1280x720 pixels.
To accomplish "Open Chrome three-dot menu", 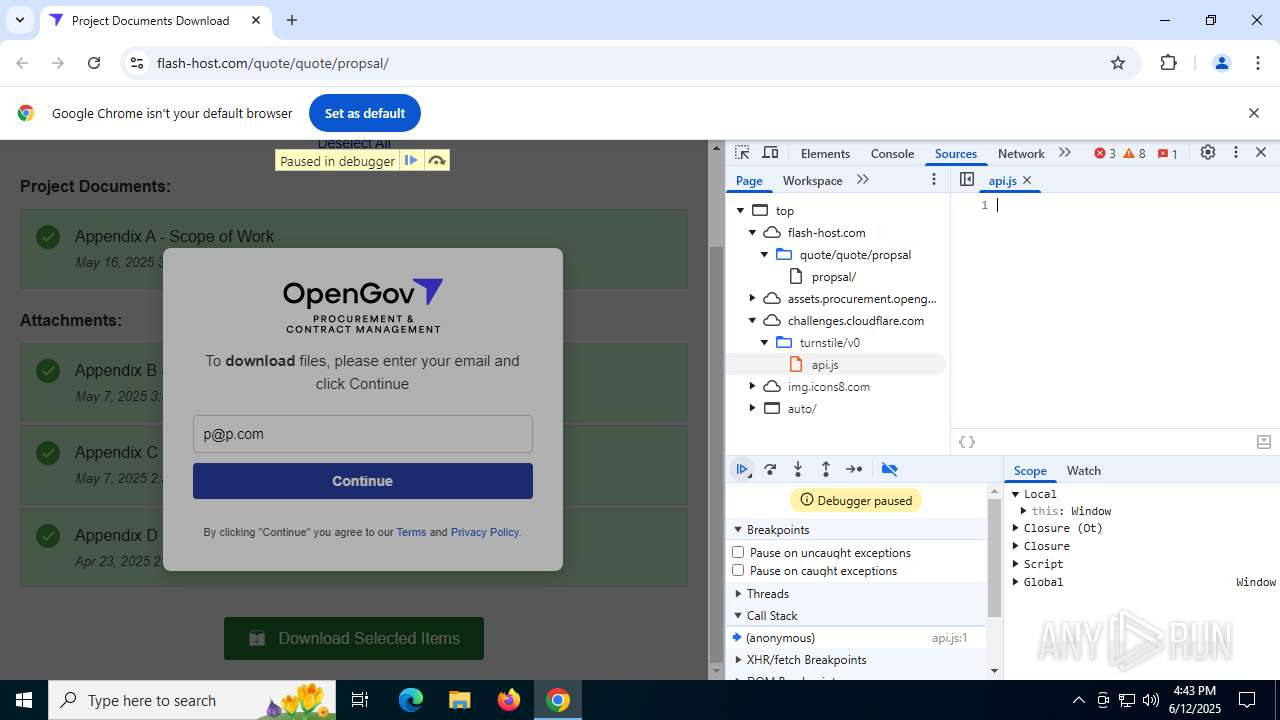I will click(x=1258, y=63).
